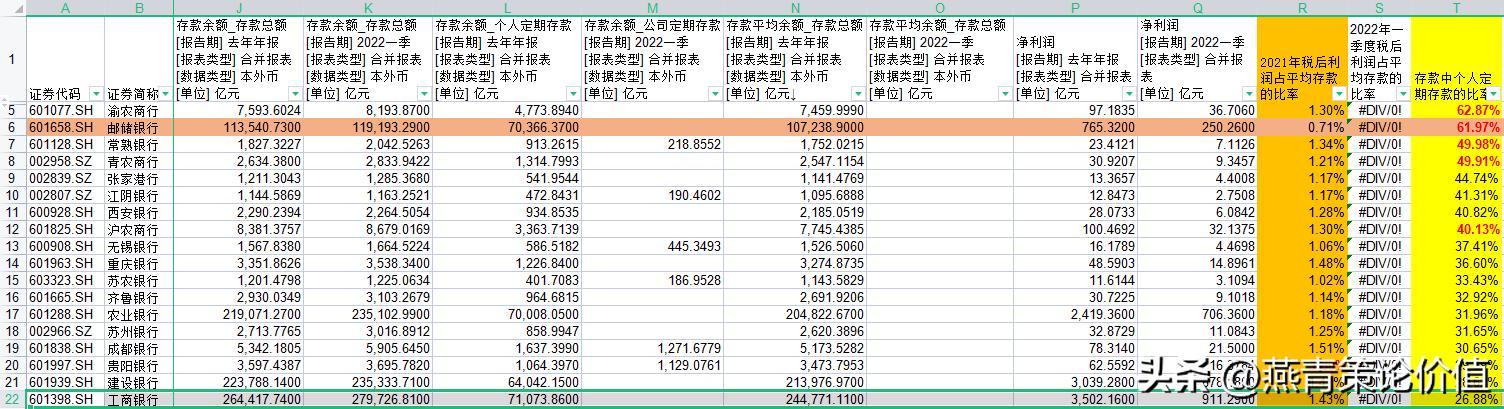The image size is (1504, 409).
Task: Open the filter dropdown in column P header
Action: pyautogui.click(x=1128, y=93)
